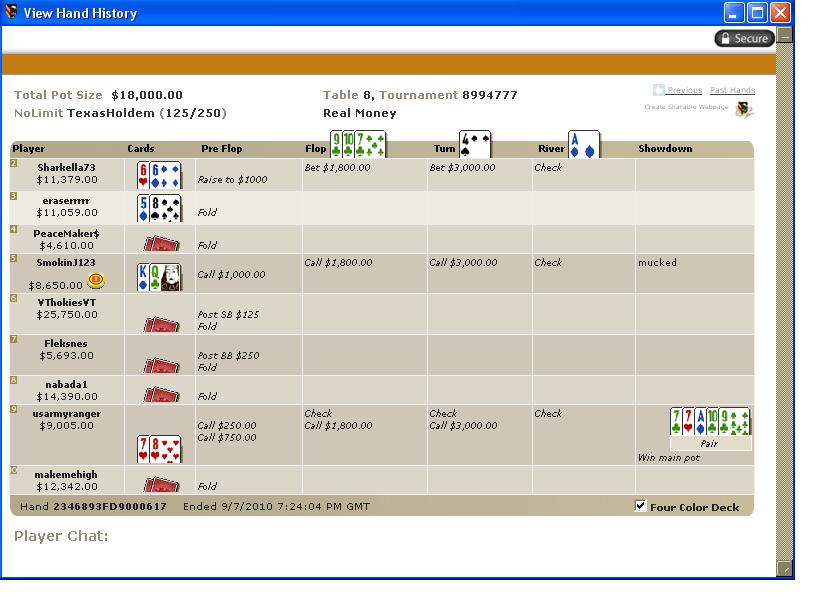Viewport: 820px width, 615px height.
Task: Click the Showdown column header
Action: click(665, 149)
